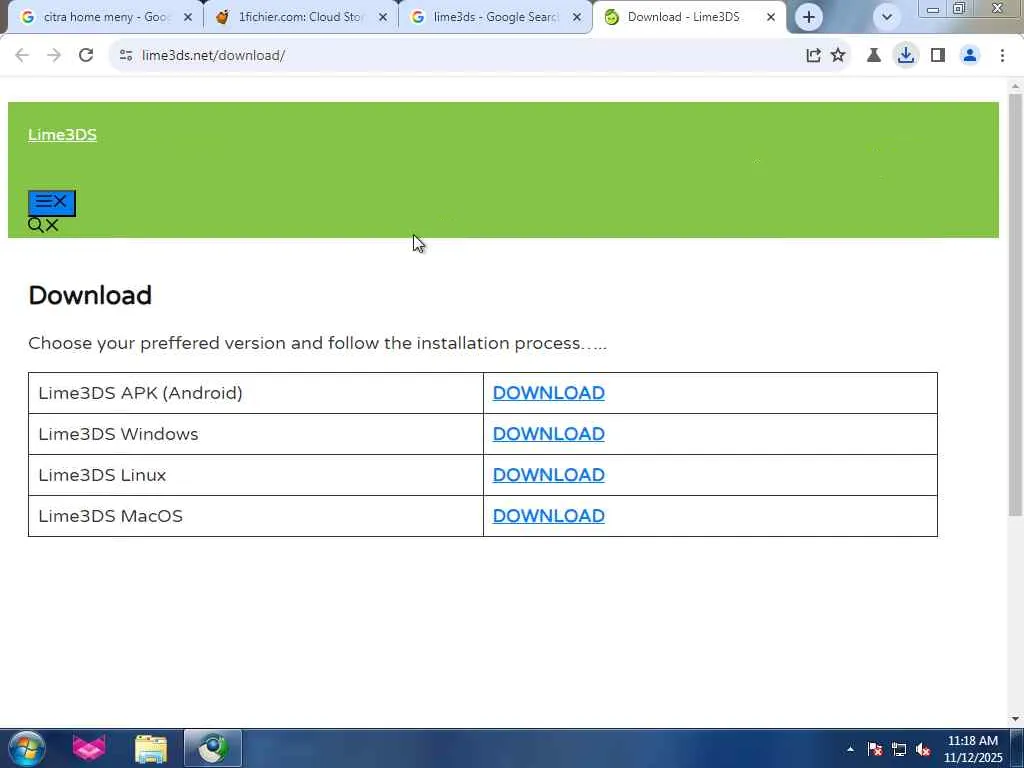Open the Lime3DS site title link
The image size is (1024, 768).
[x=62, y=135]
